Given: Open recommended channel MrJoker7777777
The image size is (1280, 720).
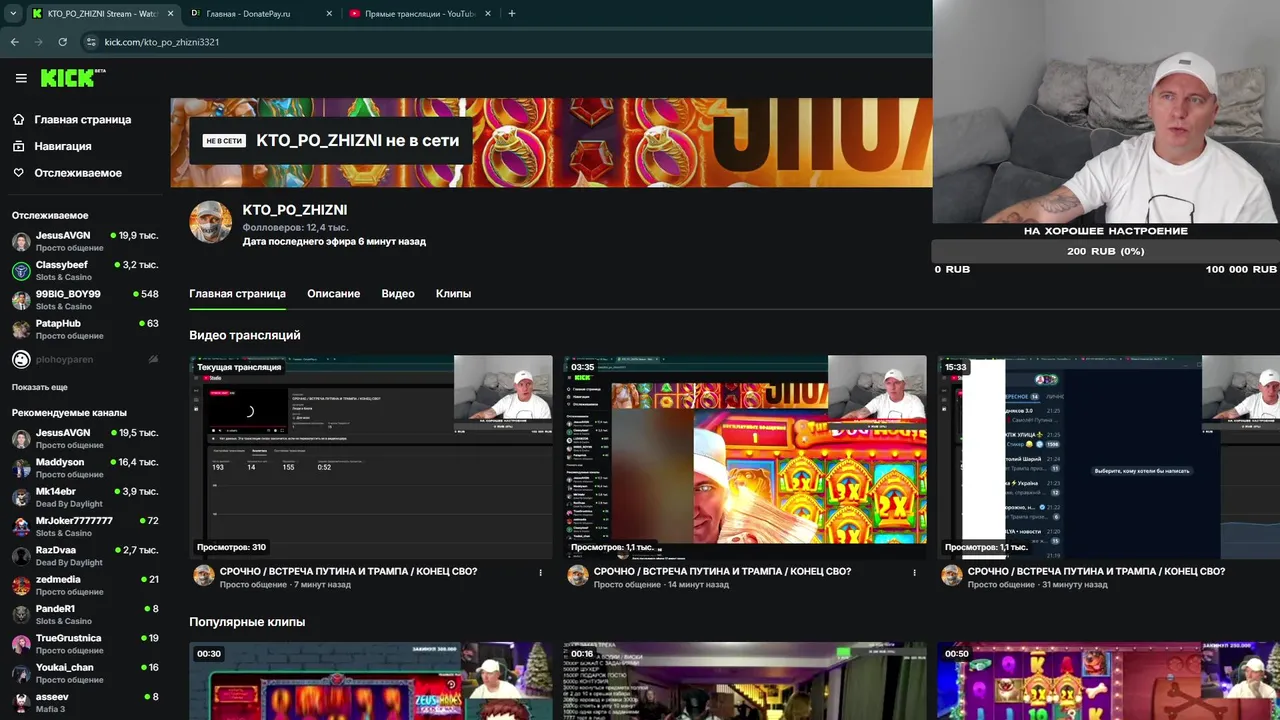Looking at the screenshot, I should (85, 526).
